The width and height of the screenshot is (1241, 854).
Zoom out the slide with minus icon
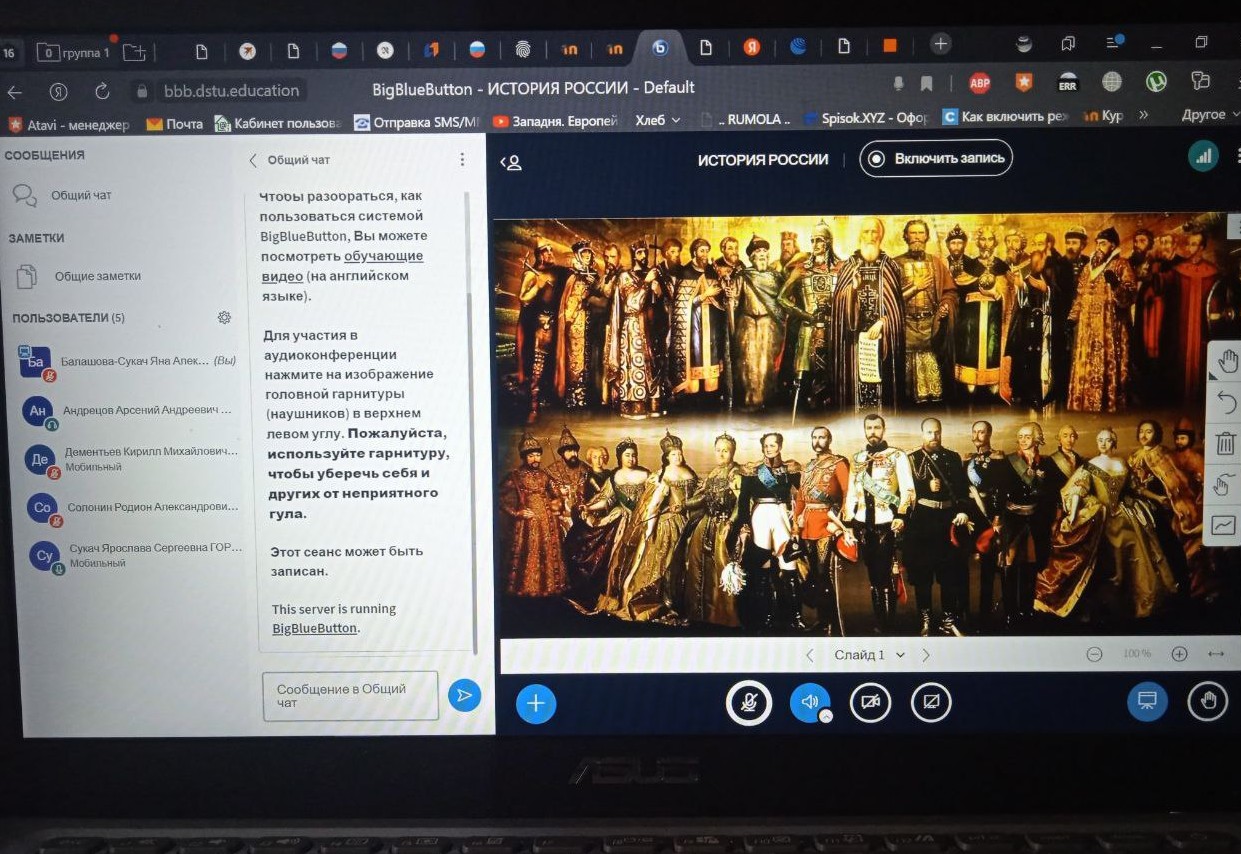pos(1094,654)
